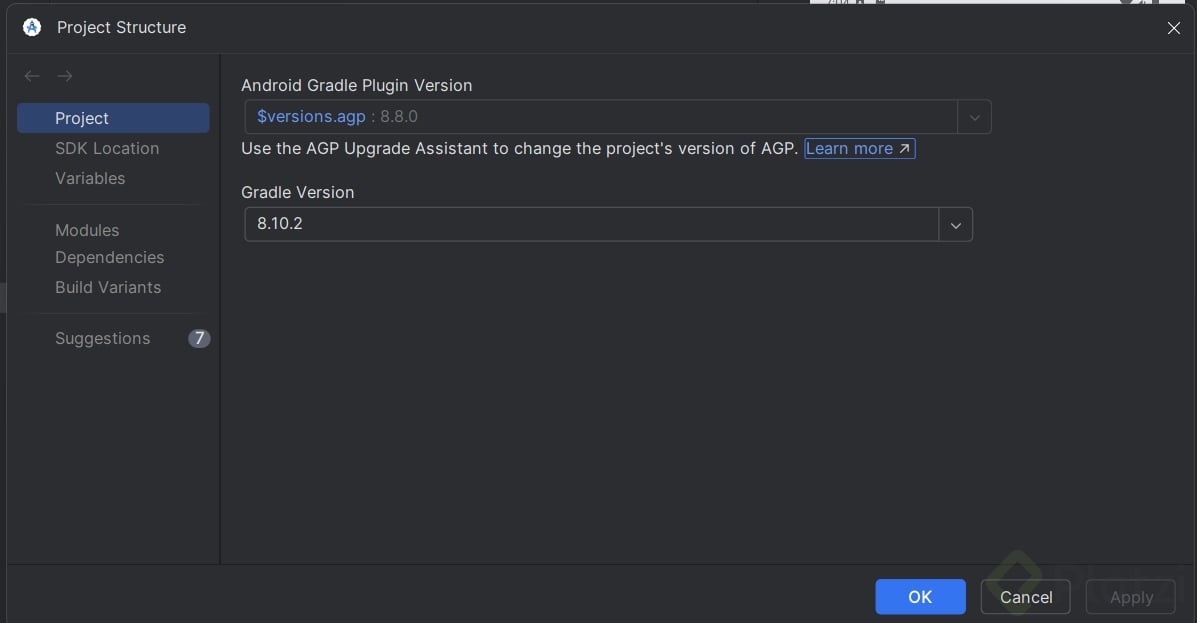Viewport: 1197px width, 623px height.
Task: Go back with the left arrow
Action: tap(32, 76)
